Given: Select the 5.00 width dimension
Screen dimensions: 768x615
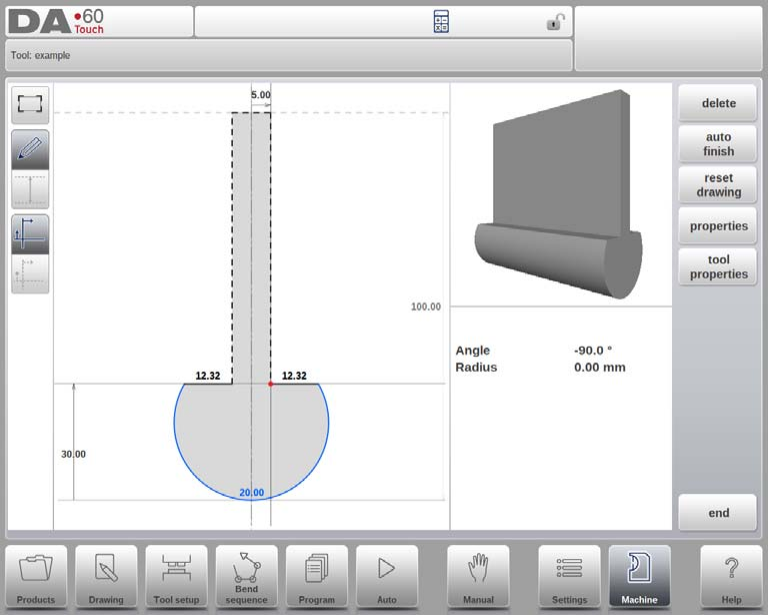Looking at the screenshot, I should 261,95.
